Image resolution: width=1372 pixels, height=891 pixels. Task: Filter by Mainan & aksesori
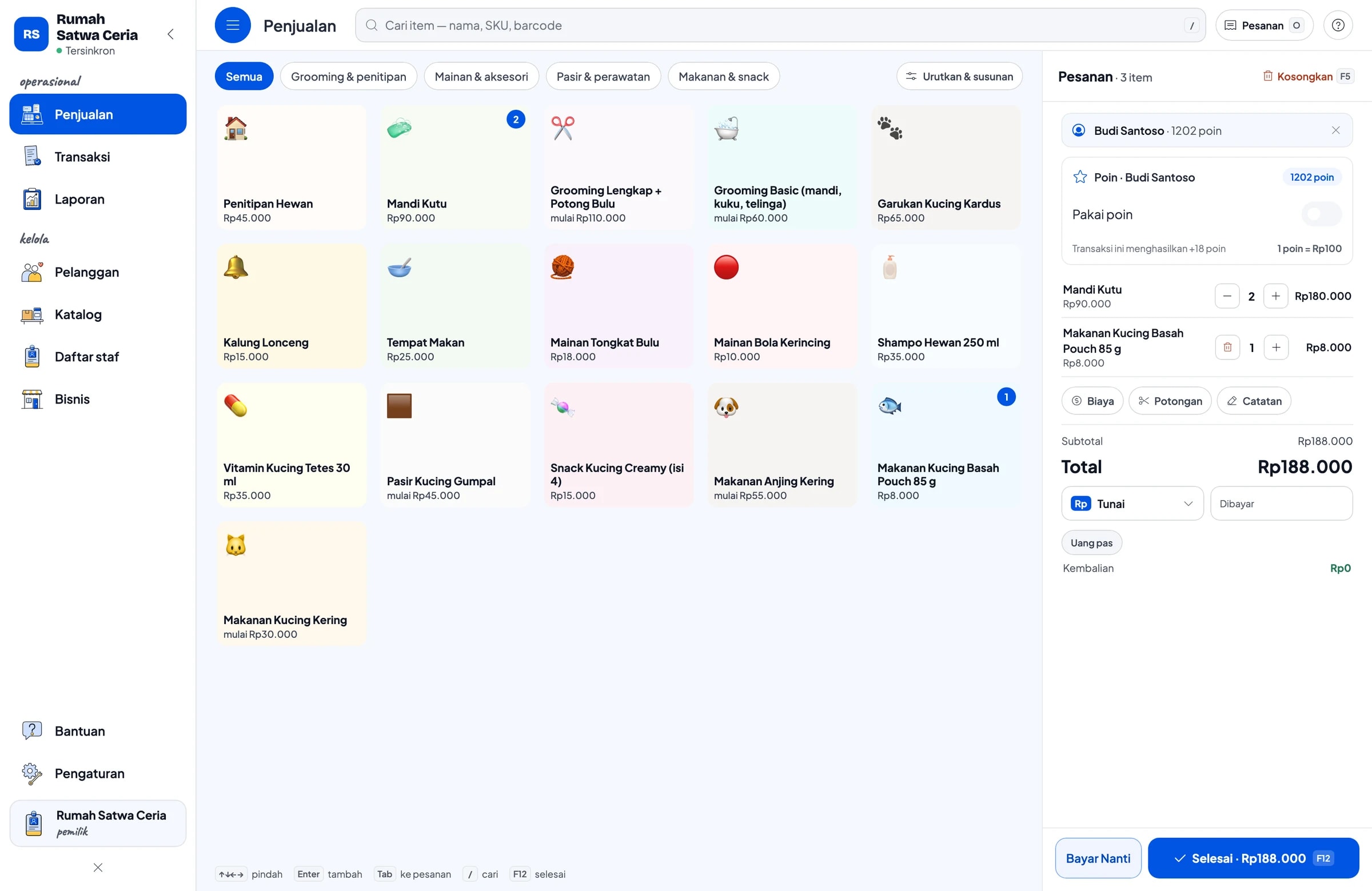(x=481, y=77)
